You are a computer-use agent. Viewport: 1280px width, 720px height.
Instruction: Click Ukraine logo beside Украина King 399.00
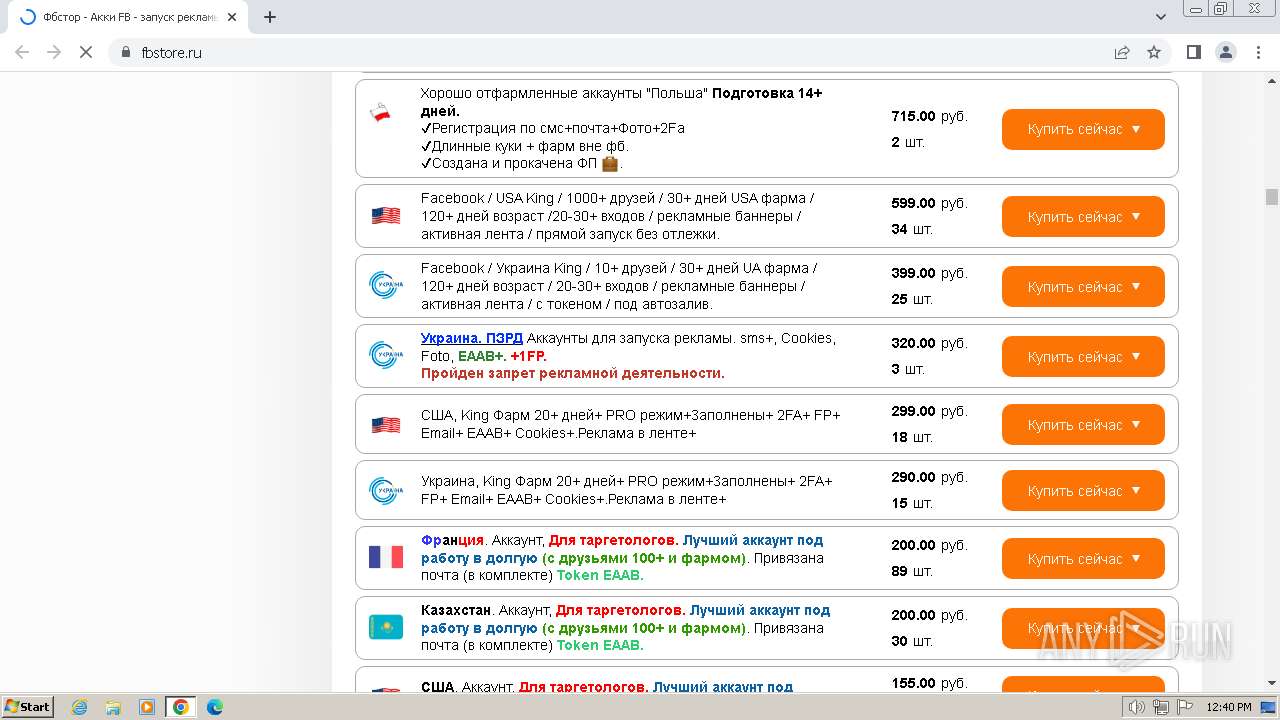(385, 285)
